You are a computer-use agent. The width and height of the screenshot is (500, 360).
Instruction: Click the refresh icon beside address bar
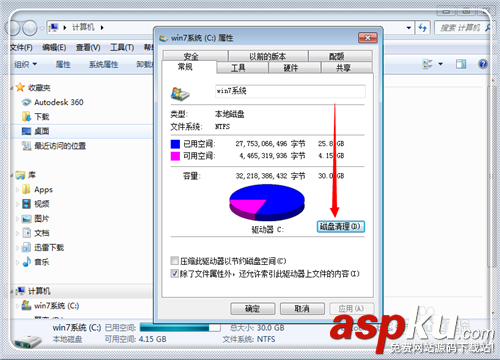coord(423,28)
